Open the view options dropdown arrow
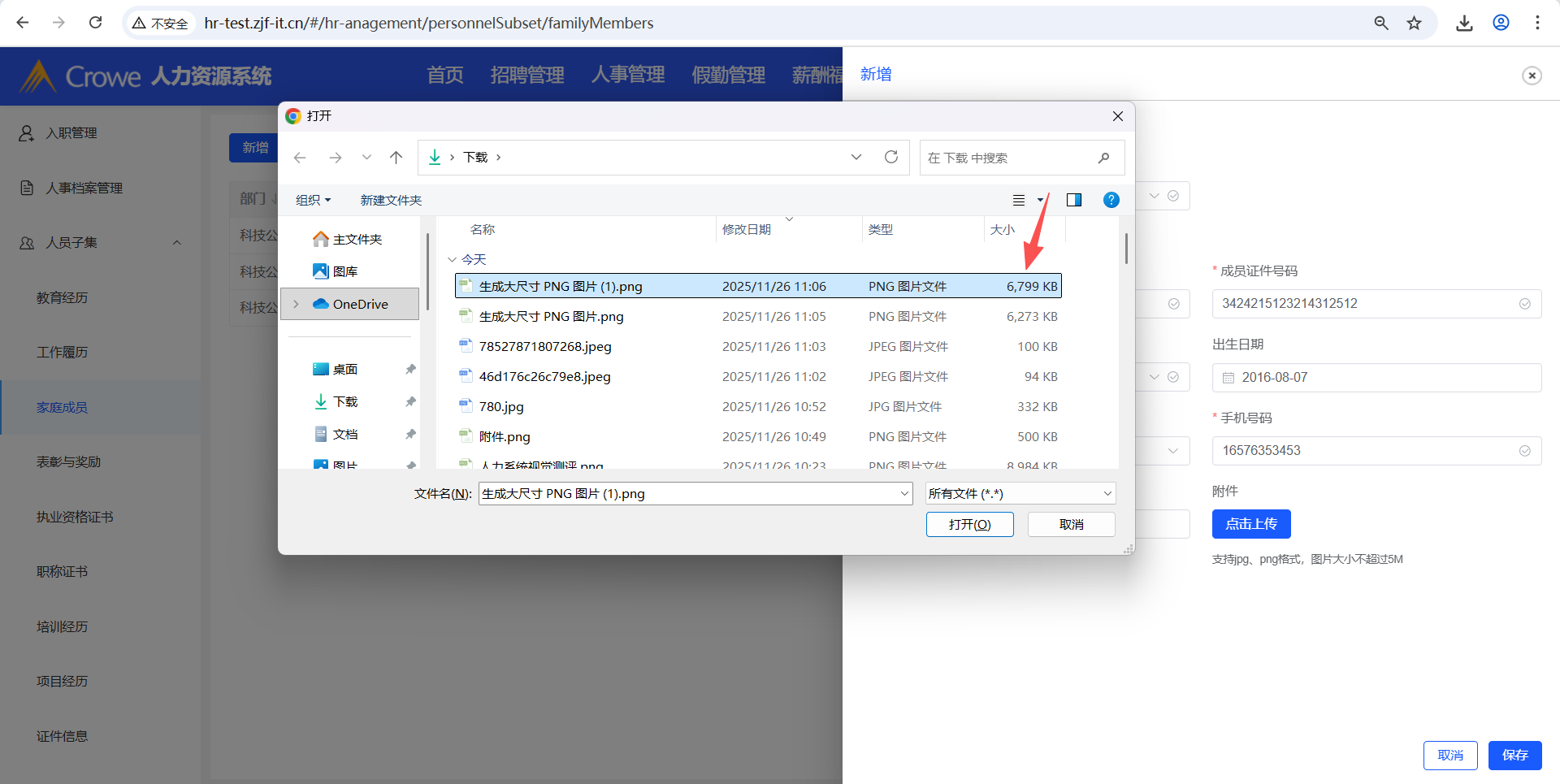The width and height of the screenshot is (1560, 784). pyautogui.click(x=1040, y=200)
